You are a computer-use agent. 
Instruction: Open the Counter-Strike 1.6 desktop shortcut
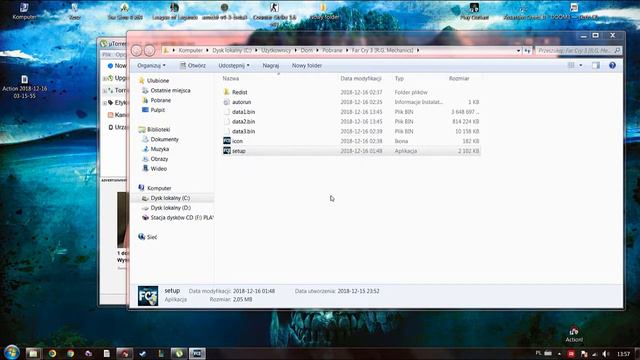point(274,13)
